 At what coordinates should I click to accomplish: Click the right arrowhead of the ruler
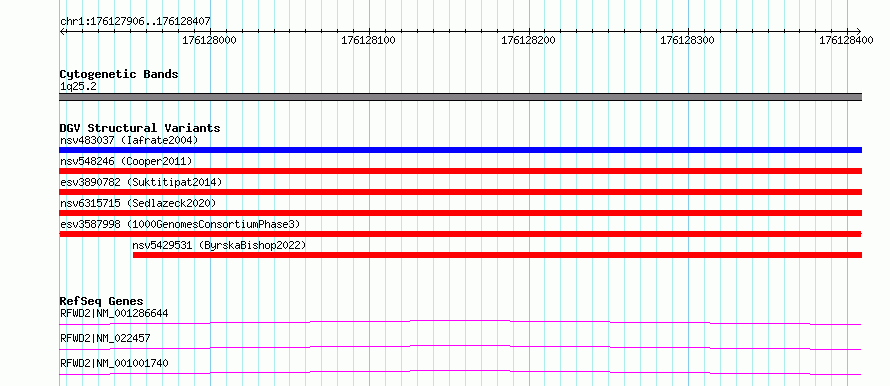858,31
